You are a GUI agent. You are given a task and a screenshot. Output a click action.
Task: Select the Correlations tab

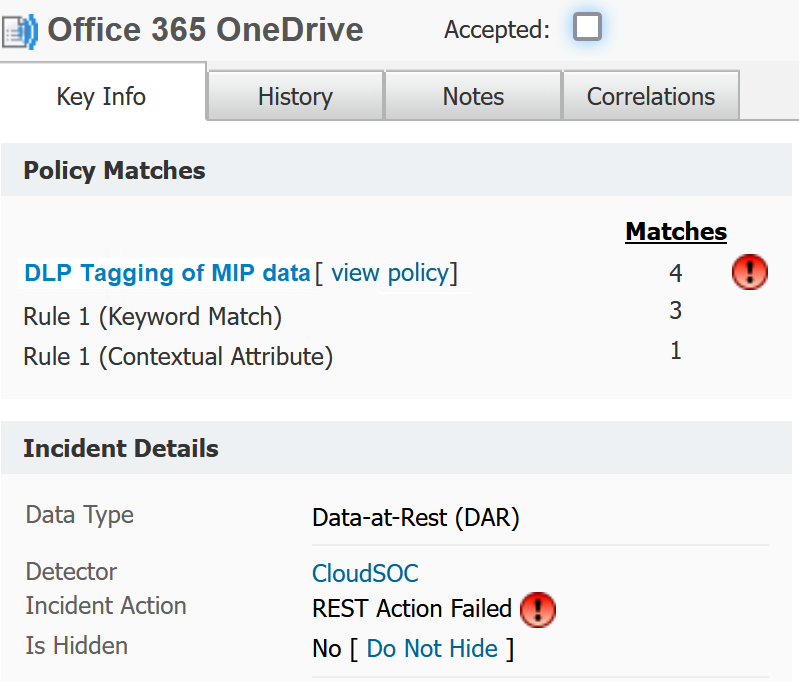click(x=651, y=97)
